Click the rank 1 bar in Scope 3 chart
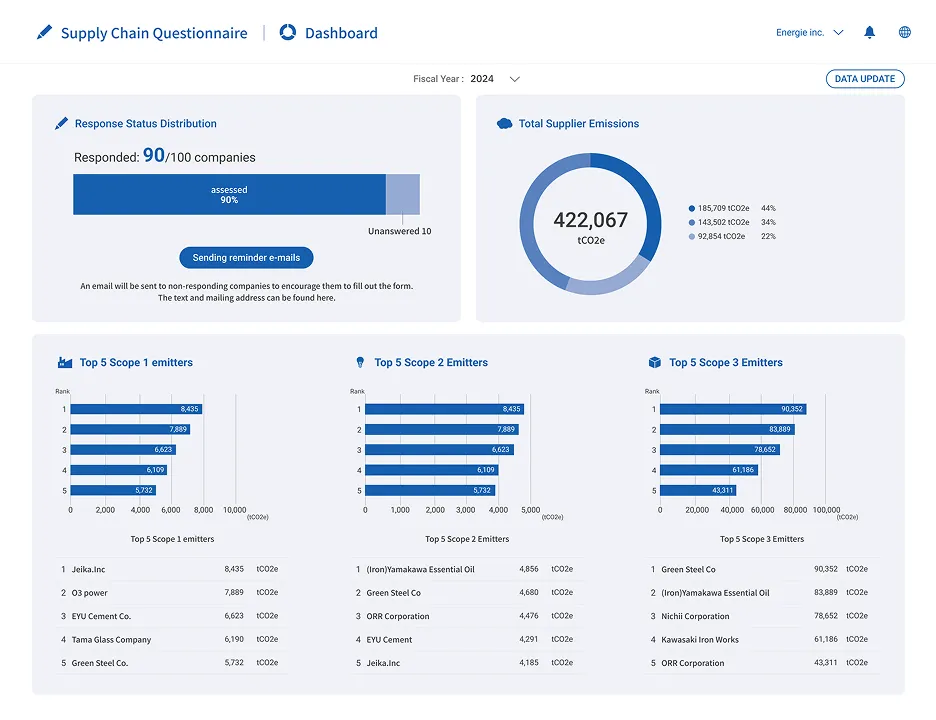Viewport: 936px width, 720px height. tap(732, 409)
